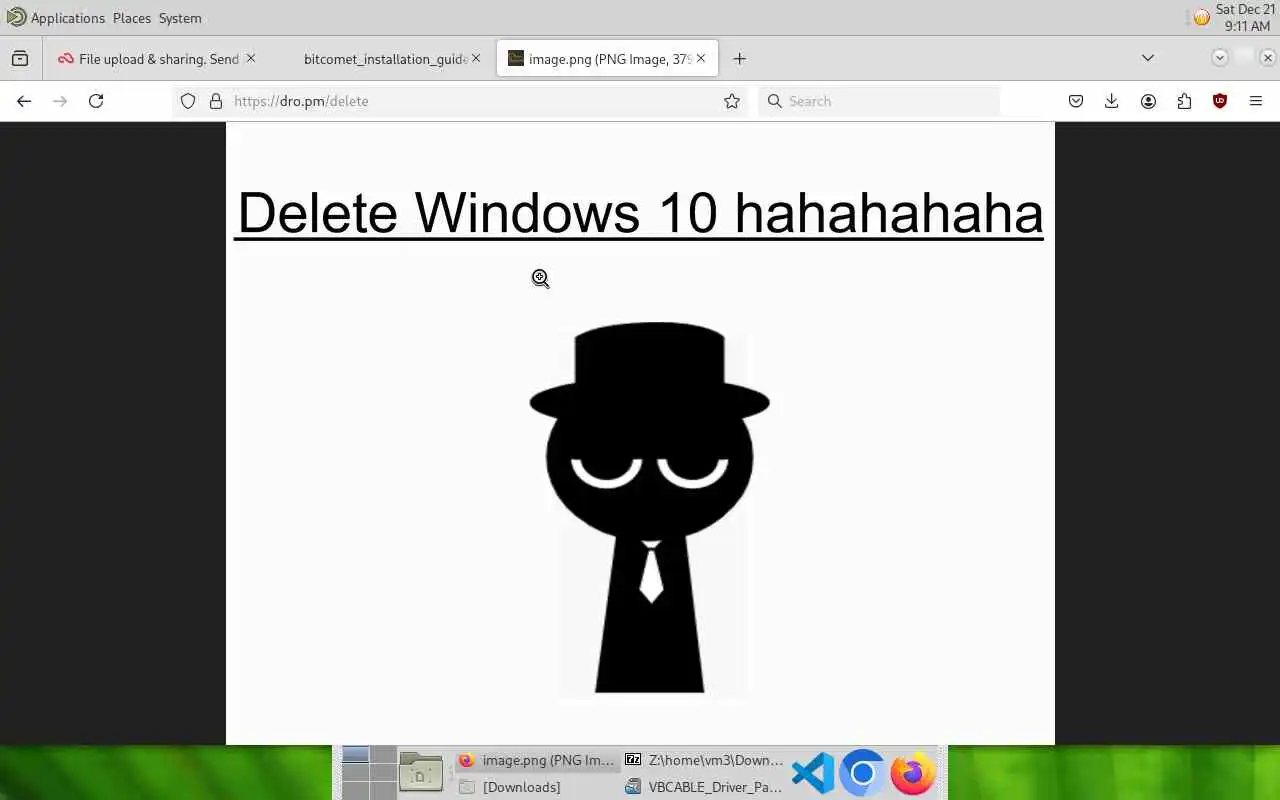1280x800 pixels.
Task: Click the uBlock Origin shield icon
Action: pyautogui.click(x=1220, y=101)
